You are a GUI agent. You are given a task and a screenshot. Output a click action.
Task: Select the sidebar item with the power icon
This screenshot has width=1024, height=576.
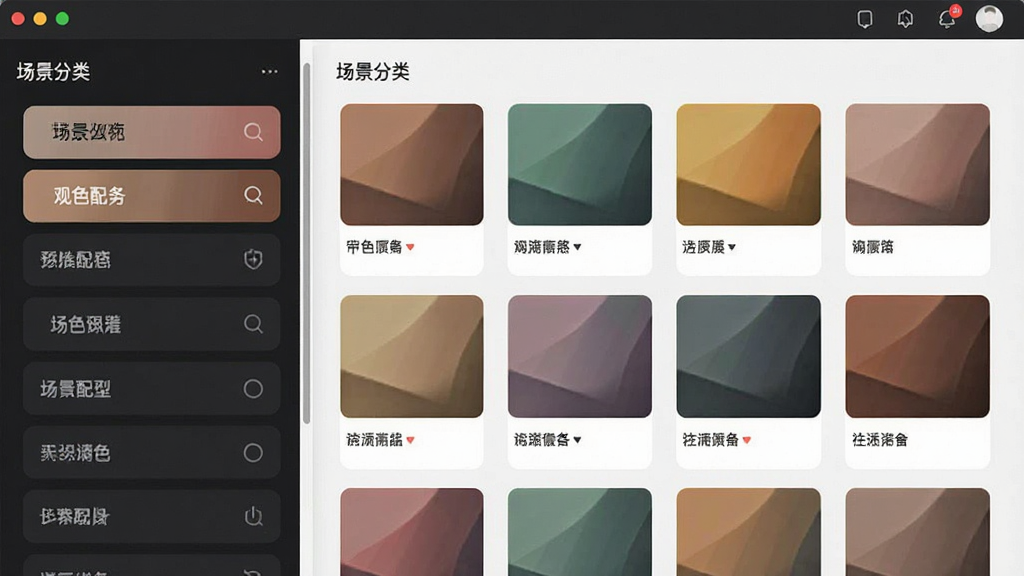coord(152,517)
